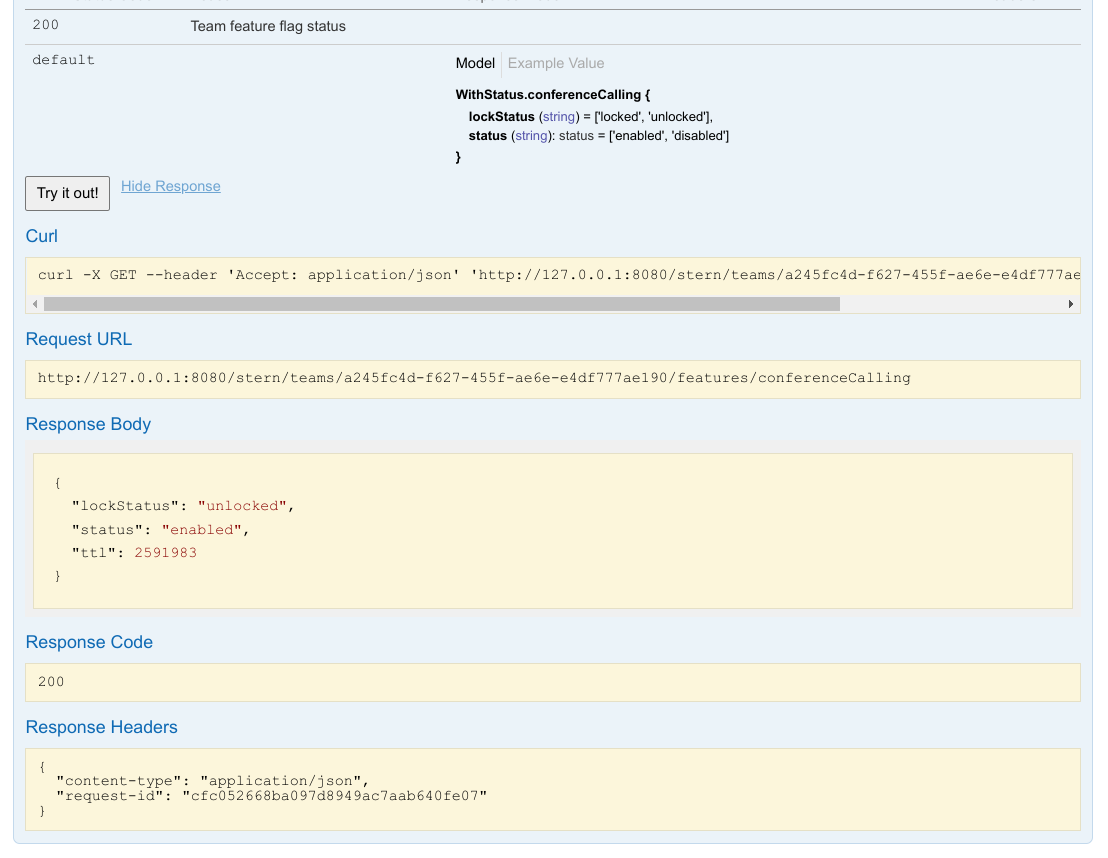The width and height of the screenshot is (1108, 858).
Task: Click the default response row label
Action: point(64,60)
